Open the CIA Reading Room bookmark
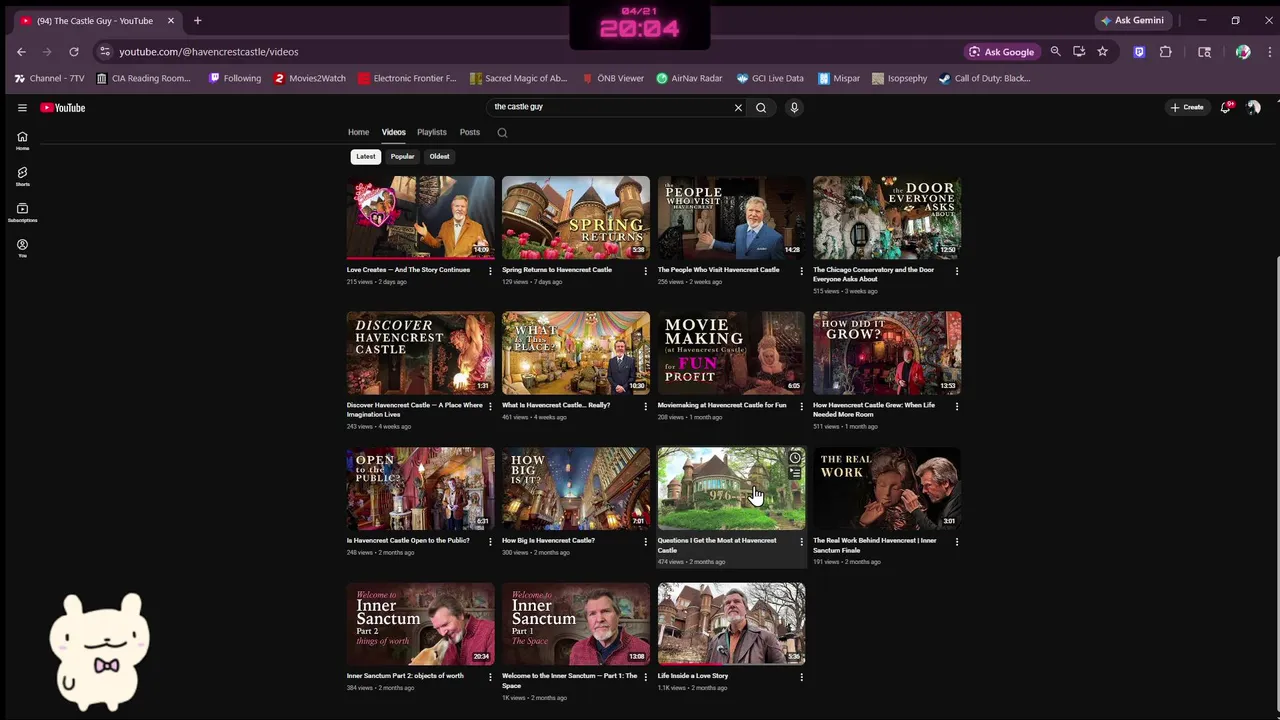Viewport: 1280px width, 720px height. [x=143, y=78]
